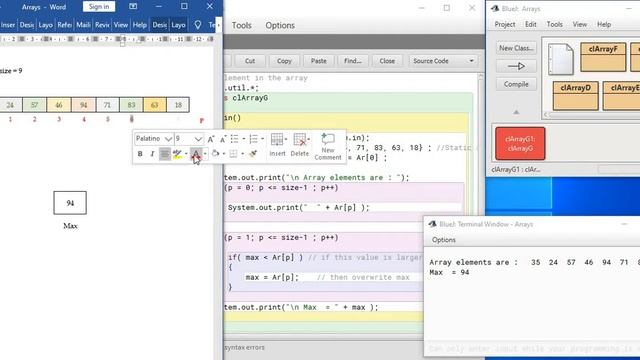This screenshot has height=360, width=640.
Task: Click the Delete table icon
Action: 300,139
